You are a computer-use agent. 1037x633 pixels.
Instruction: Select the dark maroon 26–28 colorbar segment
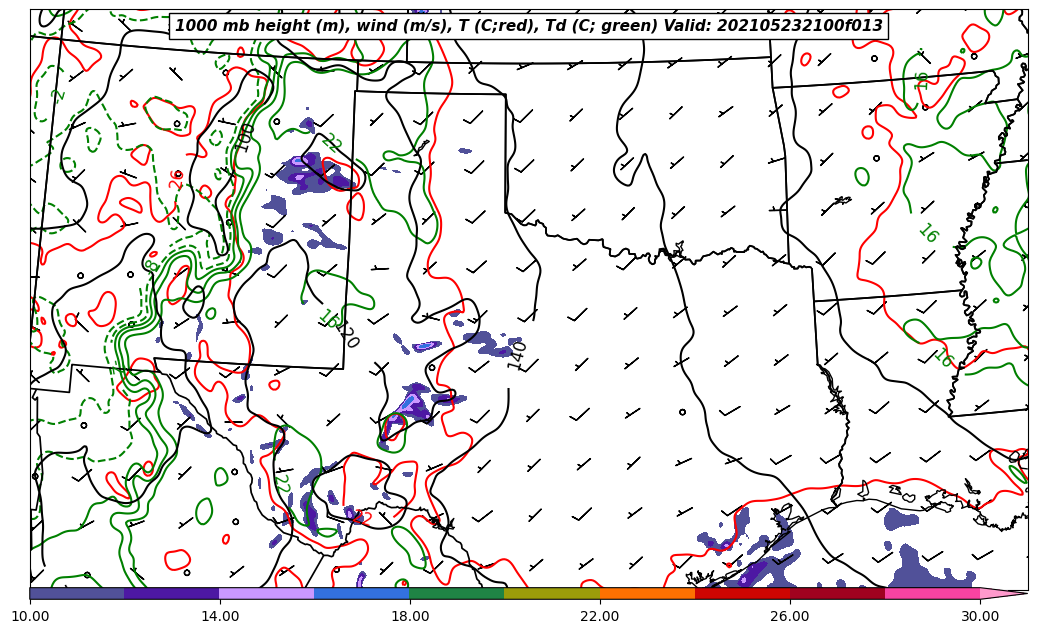[837, 593]
